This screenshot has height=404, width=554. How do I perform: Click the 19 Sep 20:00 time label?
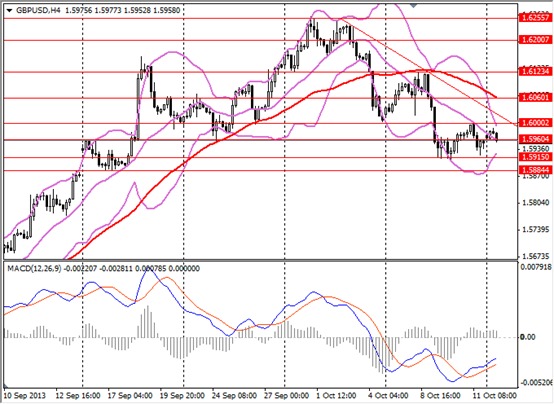pos(182,395)
